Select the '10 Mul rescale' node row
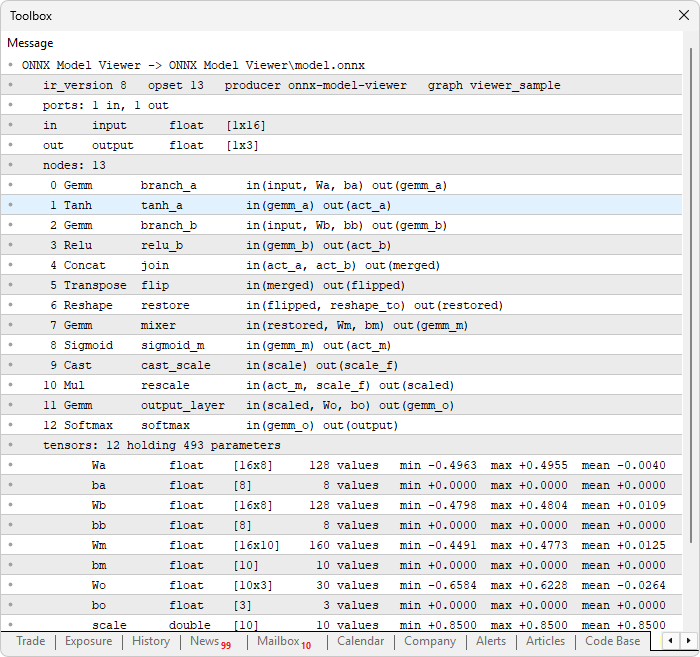 341,385
